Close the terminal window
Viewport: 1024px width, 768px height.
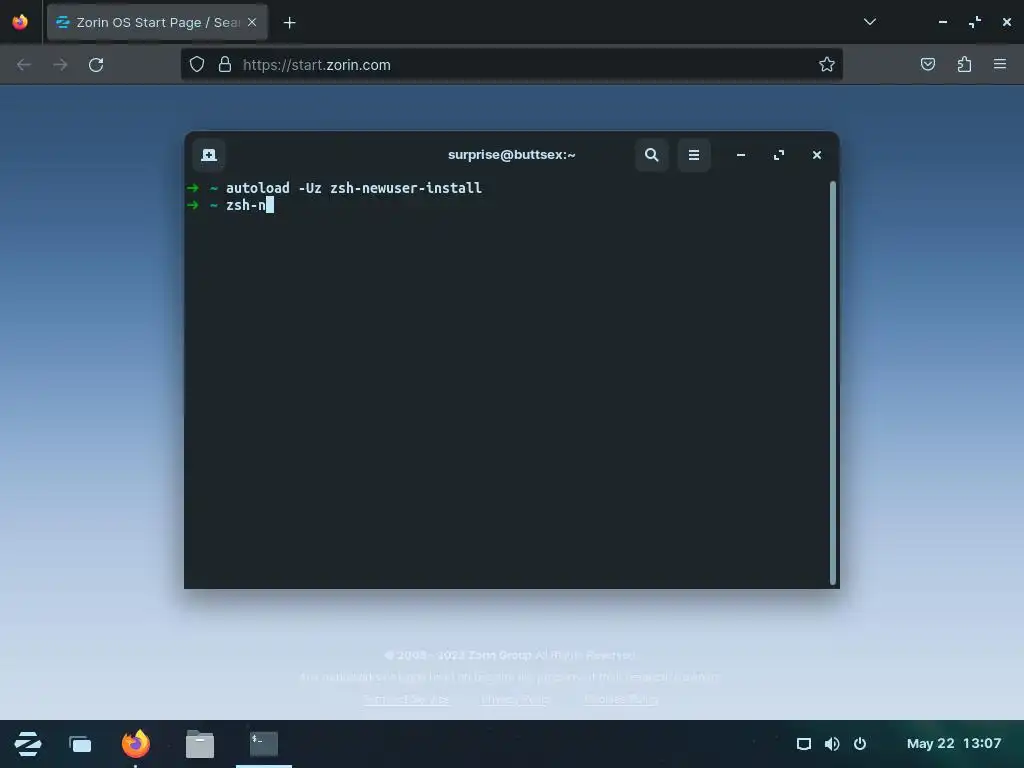816,155
